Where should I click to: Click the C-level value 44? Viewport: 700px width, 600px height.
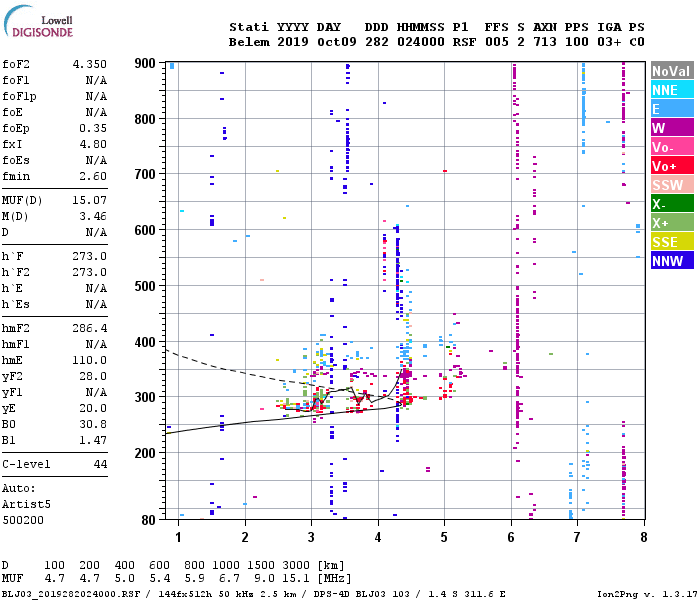(x=100, y=464)
